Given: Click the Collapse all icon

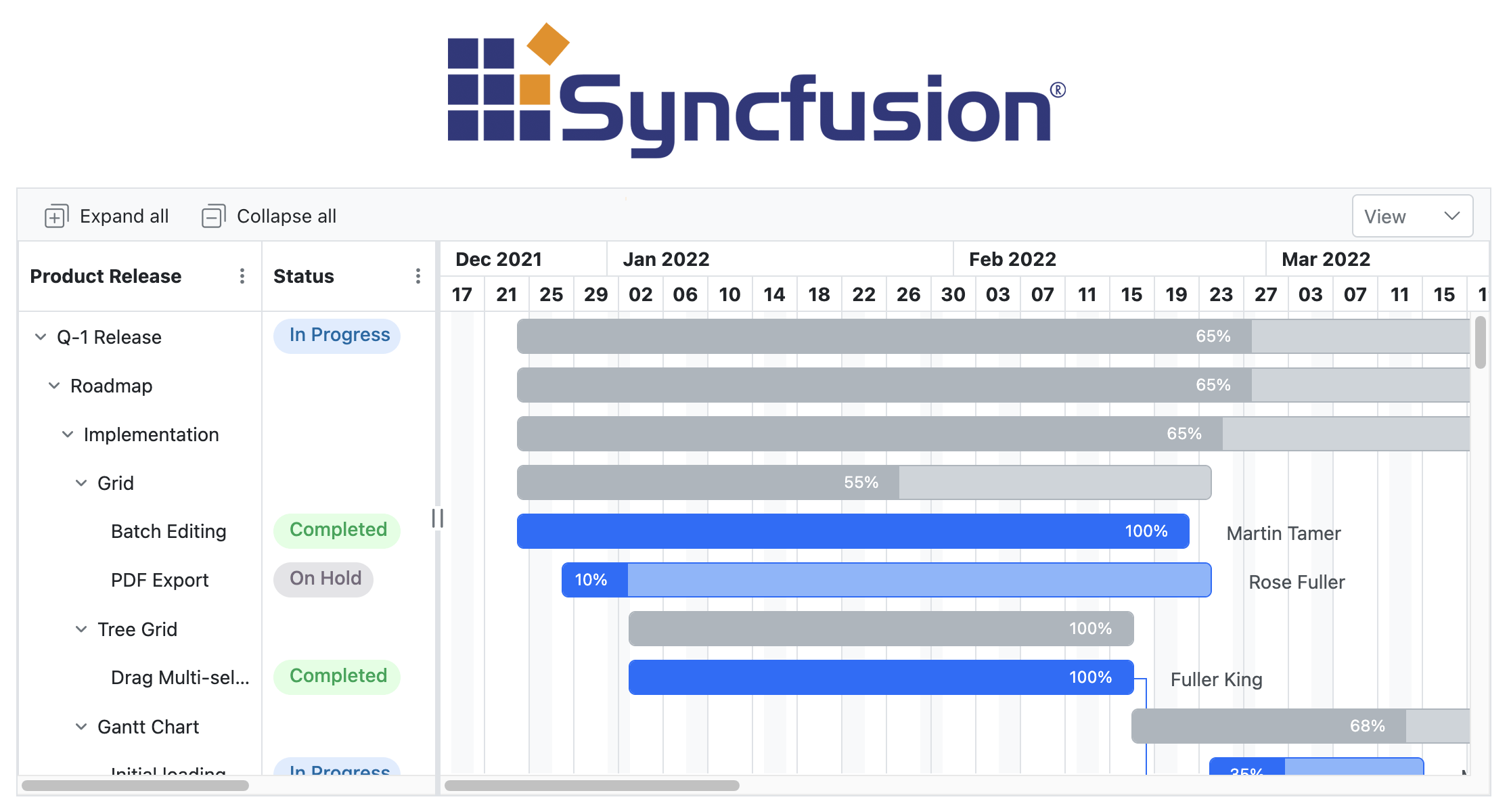Looking at the screenshot, I should point(212,216).
